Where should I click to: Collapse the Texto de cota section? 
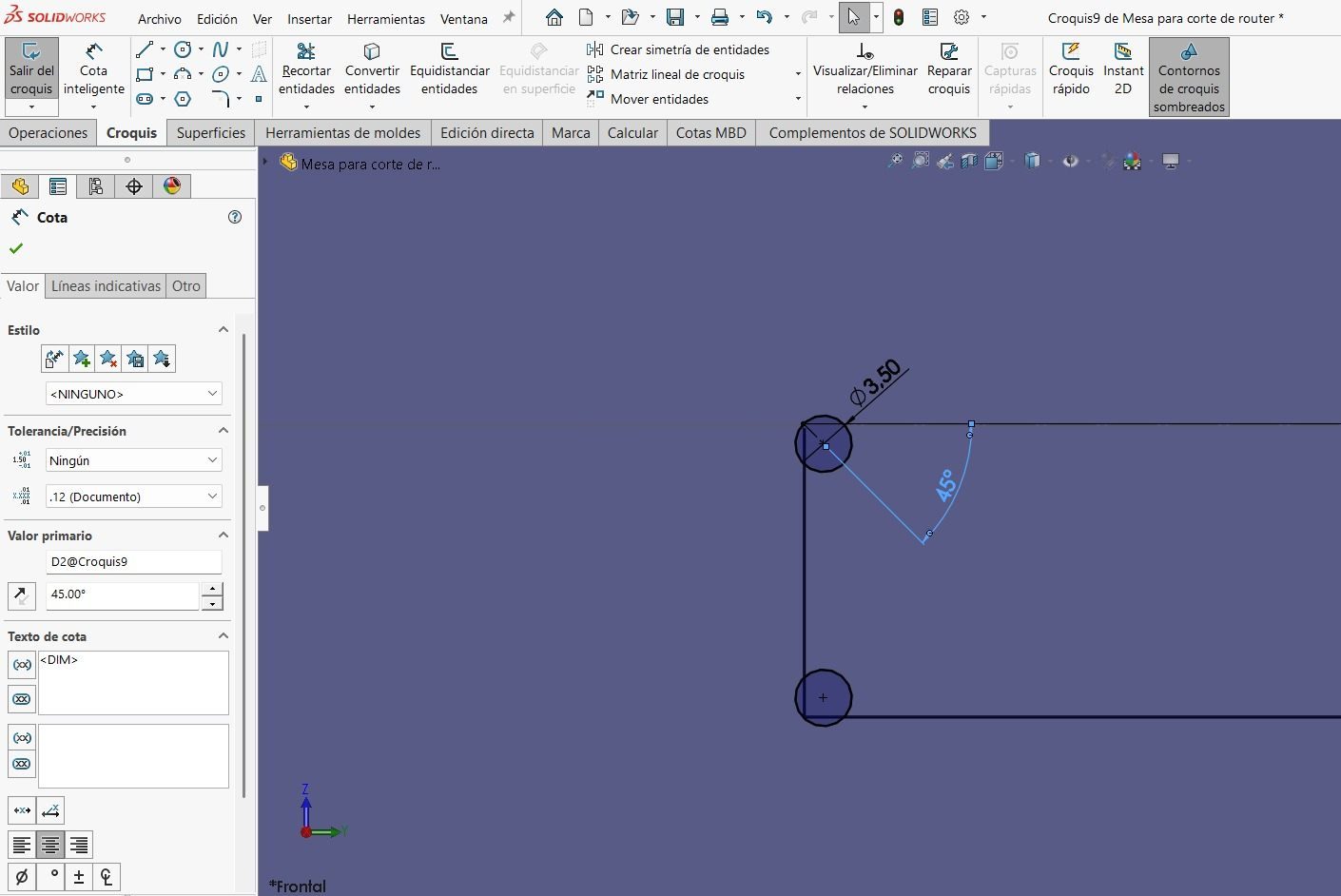click(223, 635)
